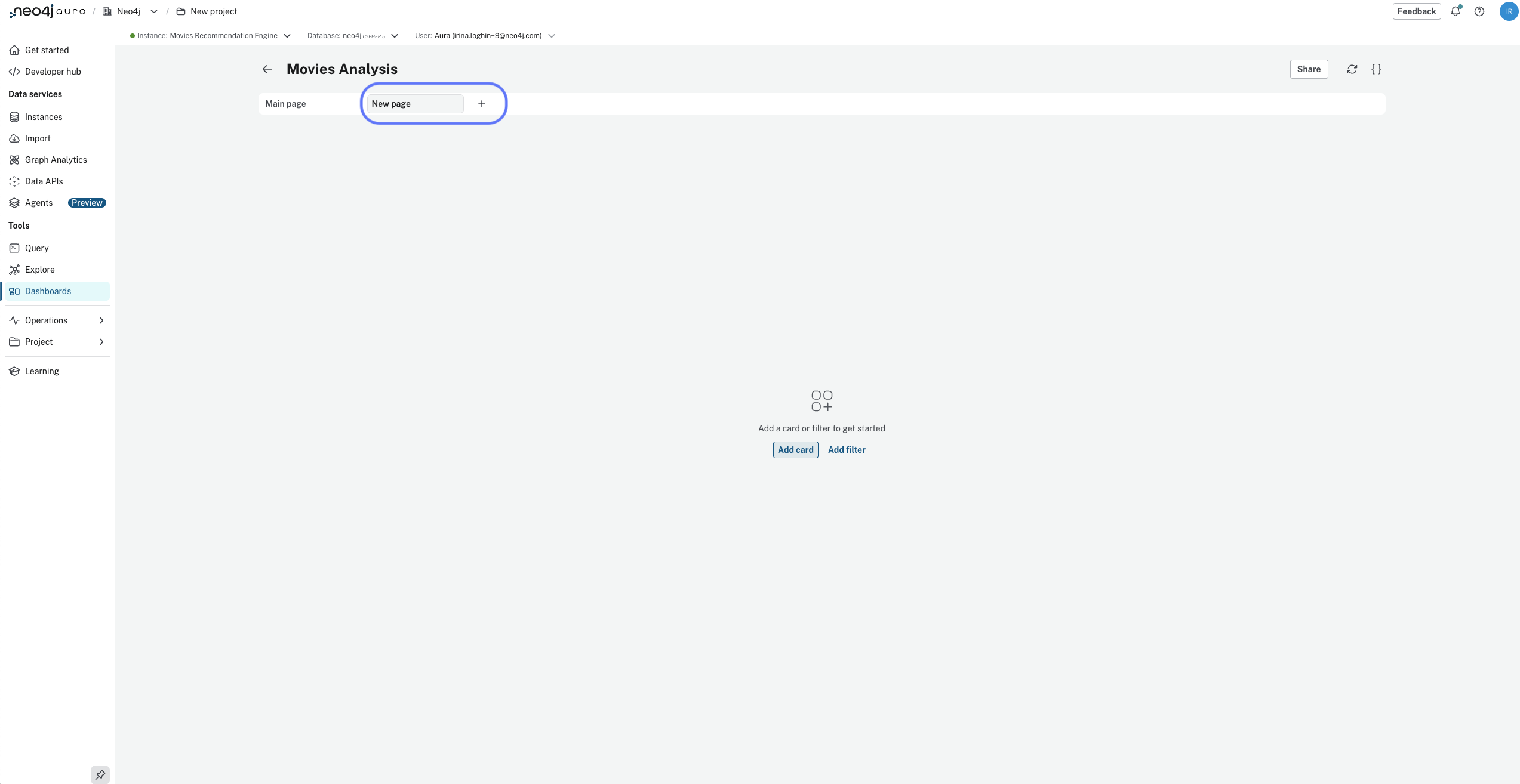
Task: Click the New page name input field
Action: tap(414, 103)
